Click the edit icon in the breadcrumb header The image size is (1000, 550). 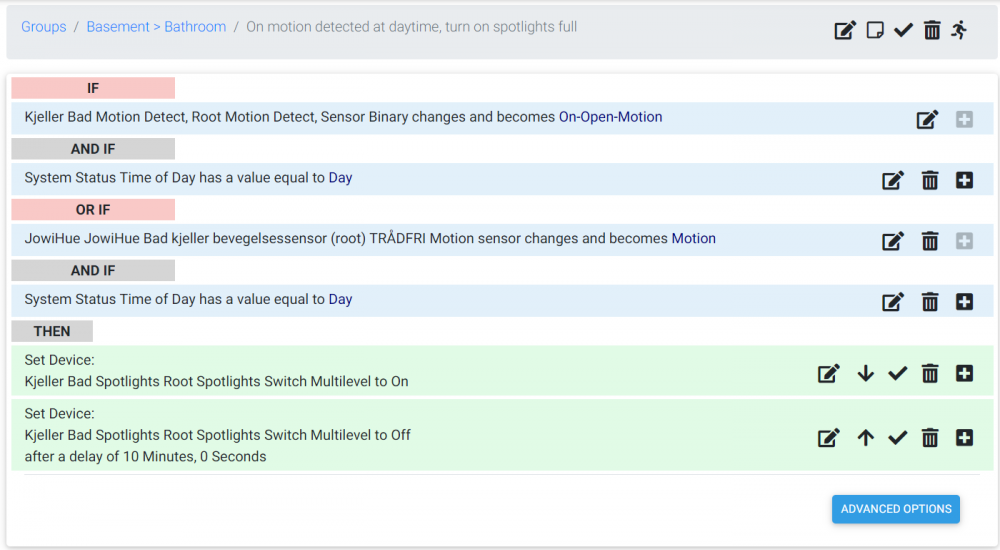coord(845,30)
